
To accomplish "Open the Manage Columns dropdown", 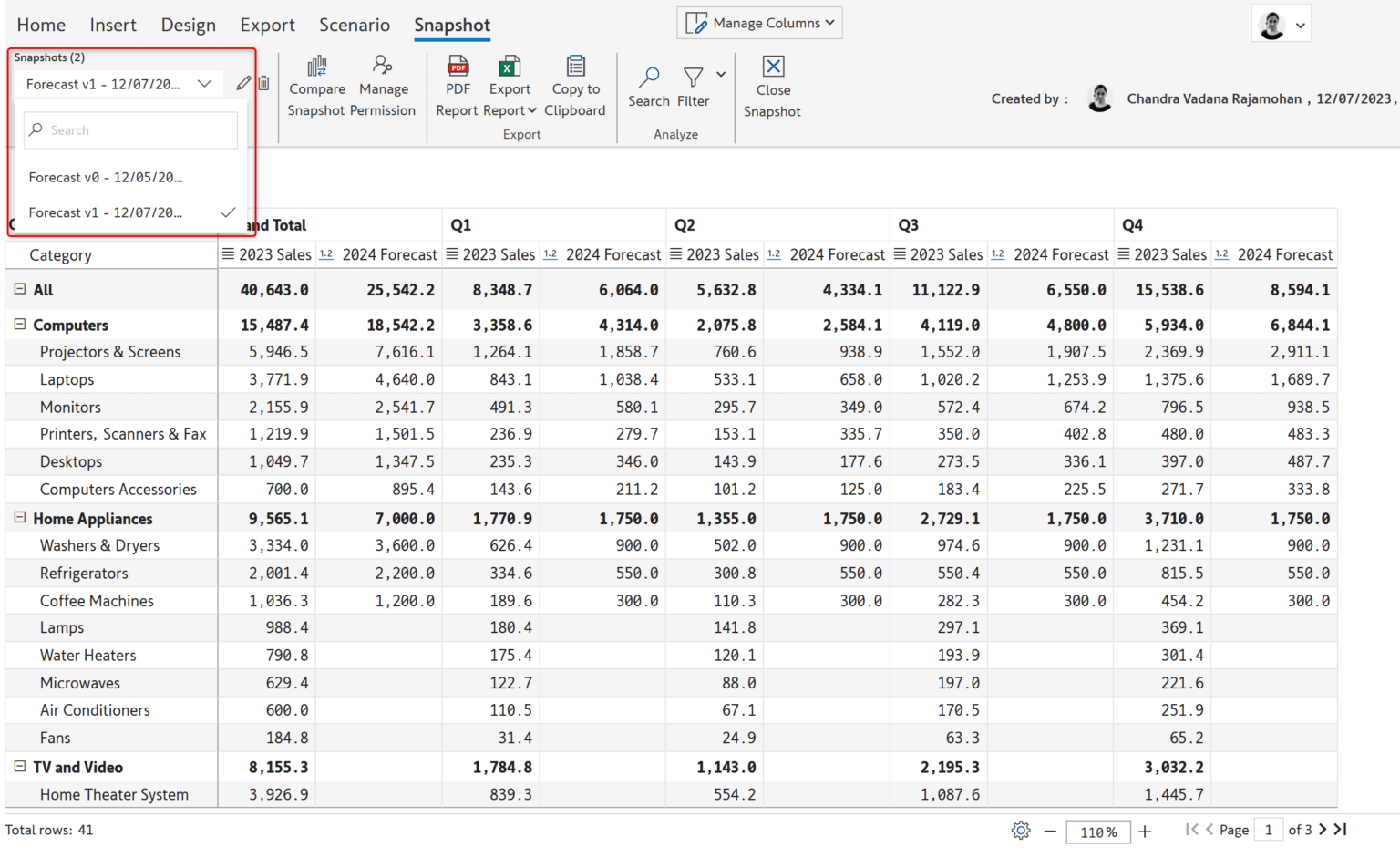I will coord(759,23).
